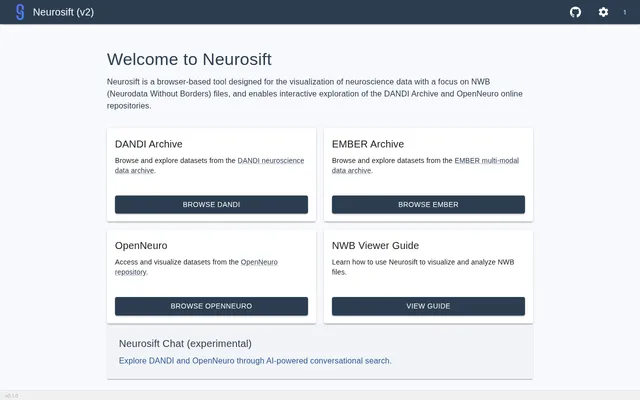Click the Browse EMBER button
The image size is (640, 400).
(428, 204)
